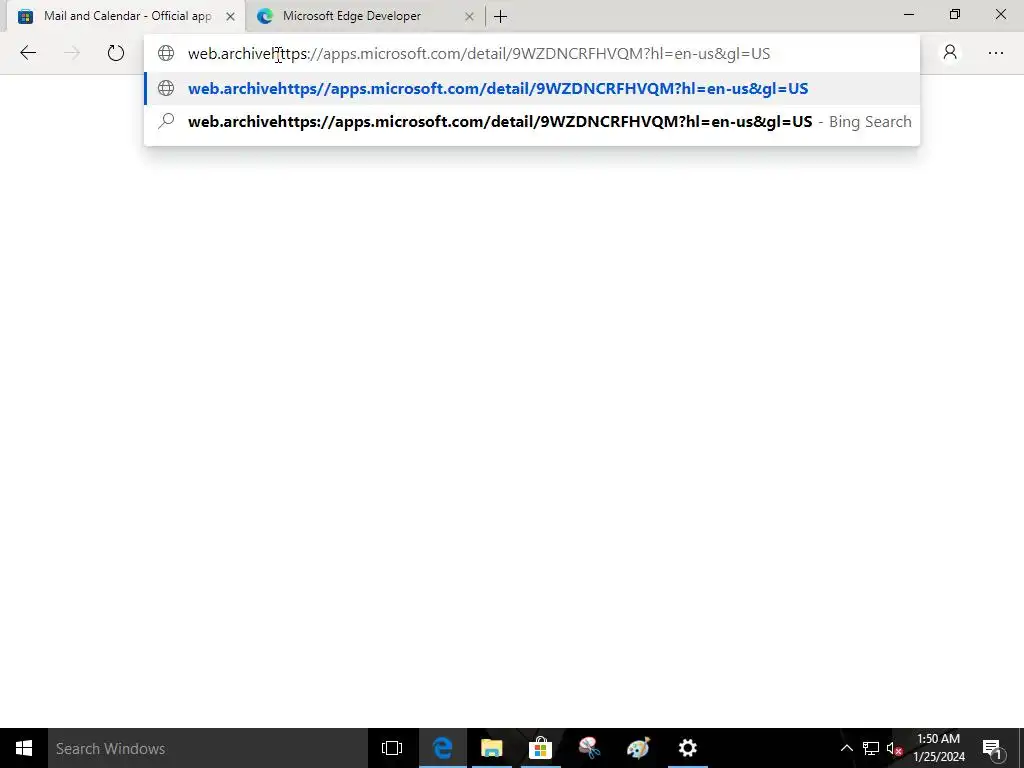Image resolution: width=1024 pixels, height=768 pixels.
Task: Switch to Microsoft Edge Developer tab
Action: 366,16
